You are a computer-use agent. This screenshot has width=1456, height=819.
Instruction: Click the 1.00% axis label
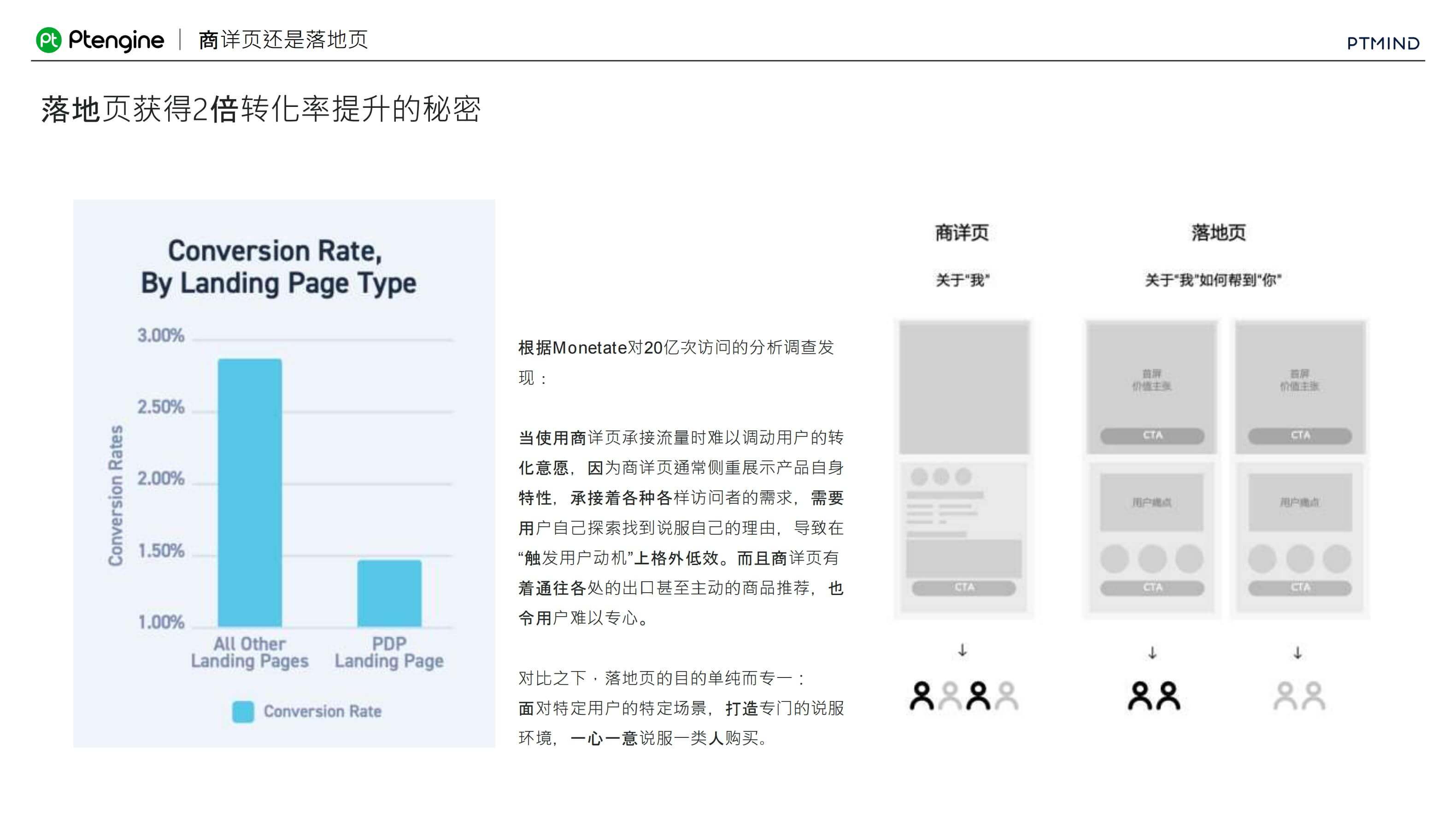pos(161,622)
